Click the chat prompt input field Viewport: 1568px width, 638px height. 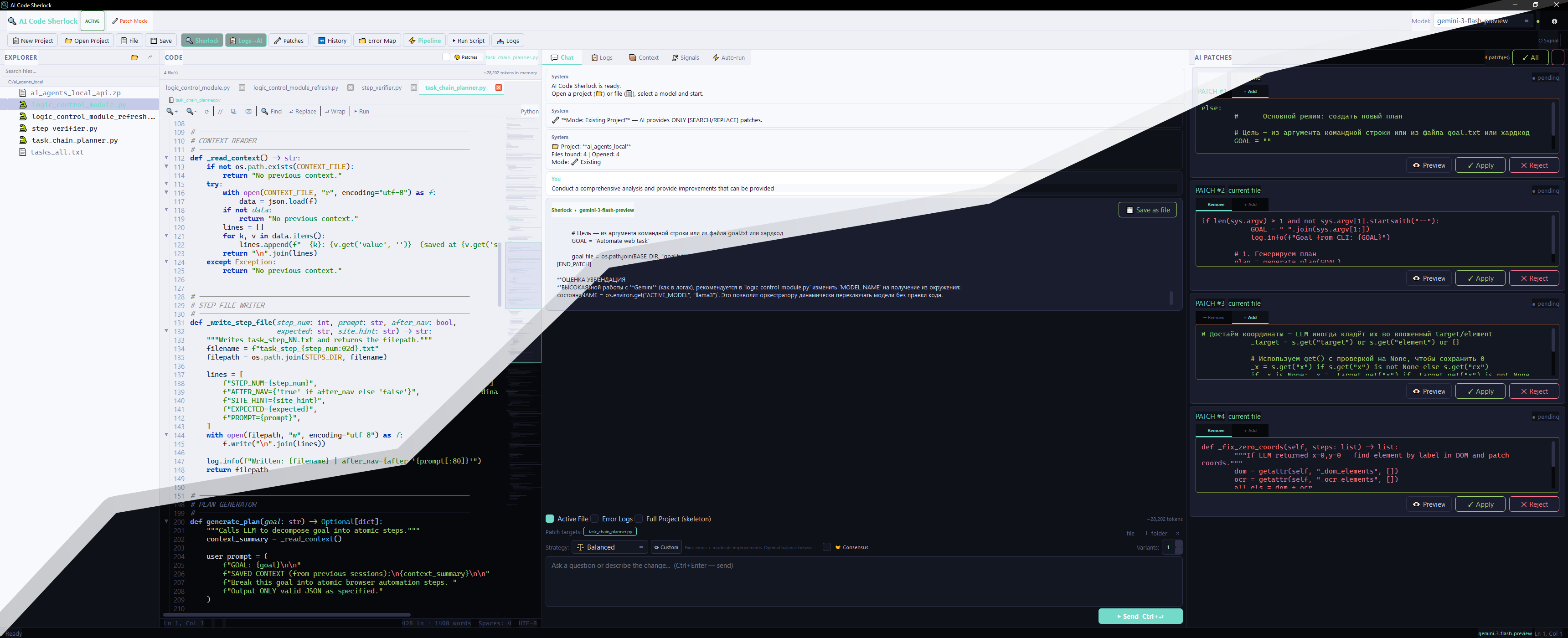tap(863, 581)
